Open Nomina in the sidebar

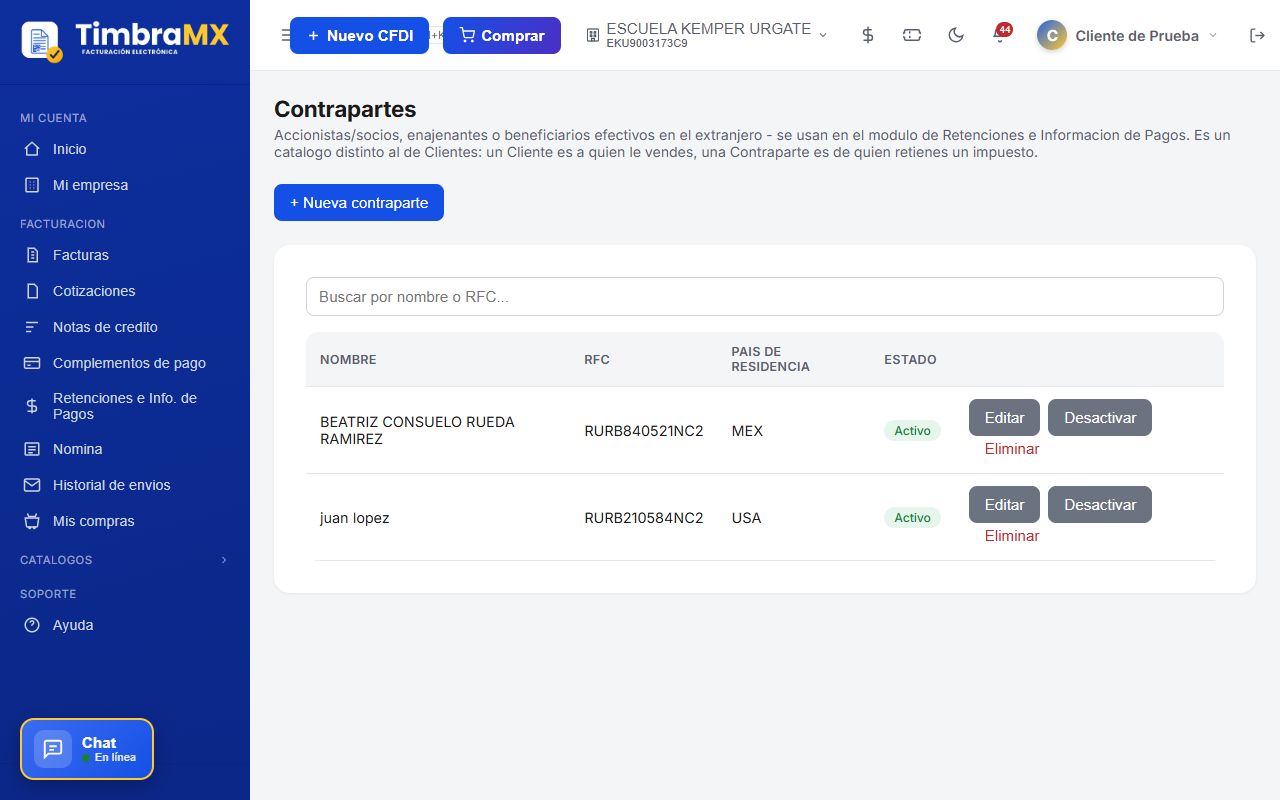click(125, 449)
